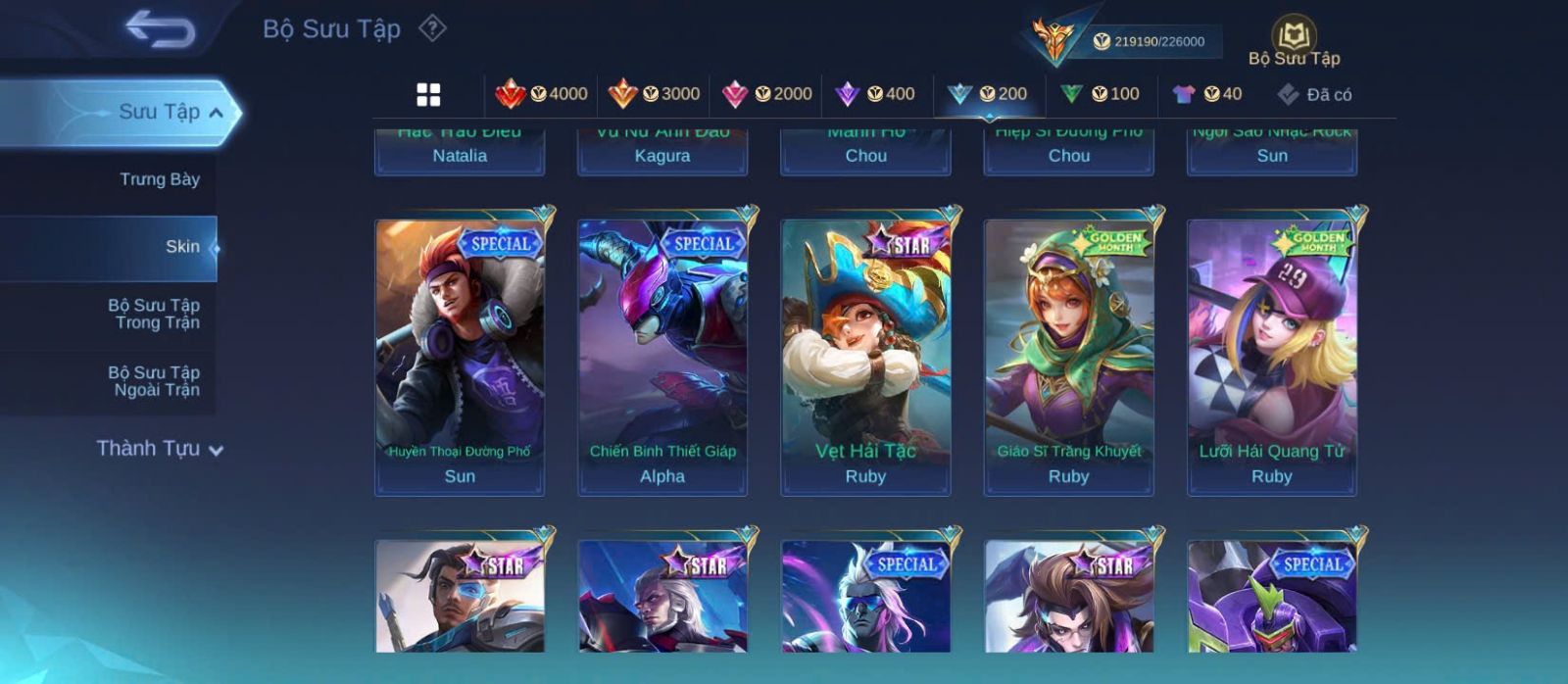
Task: Go back with the return arrow icon
Action: (x=160, y=29)
